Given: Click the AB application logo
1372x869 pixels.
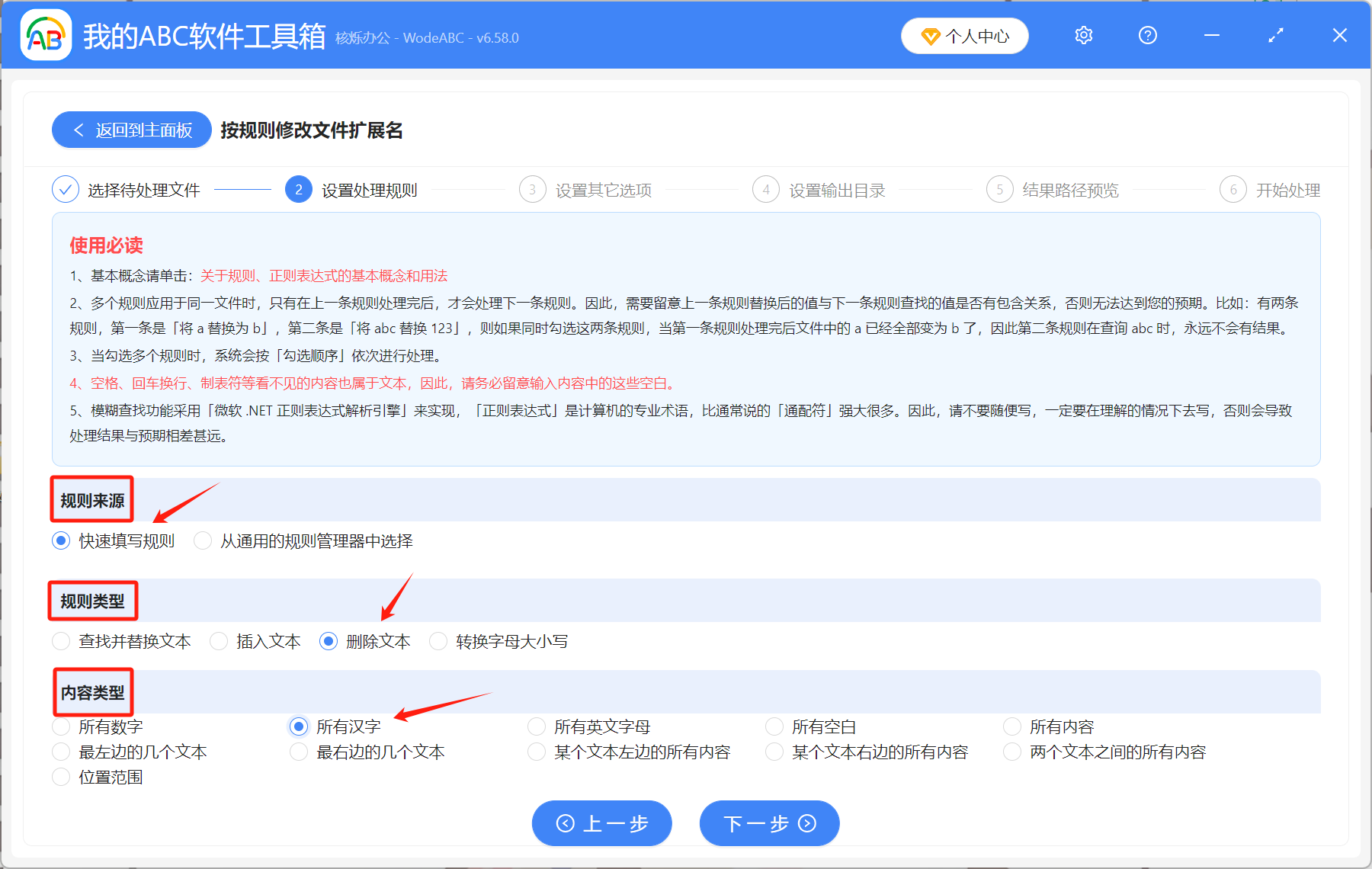Looking at the screenshot, I should [46, 34].
